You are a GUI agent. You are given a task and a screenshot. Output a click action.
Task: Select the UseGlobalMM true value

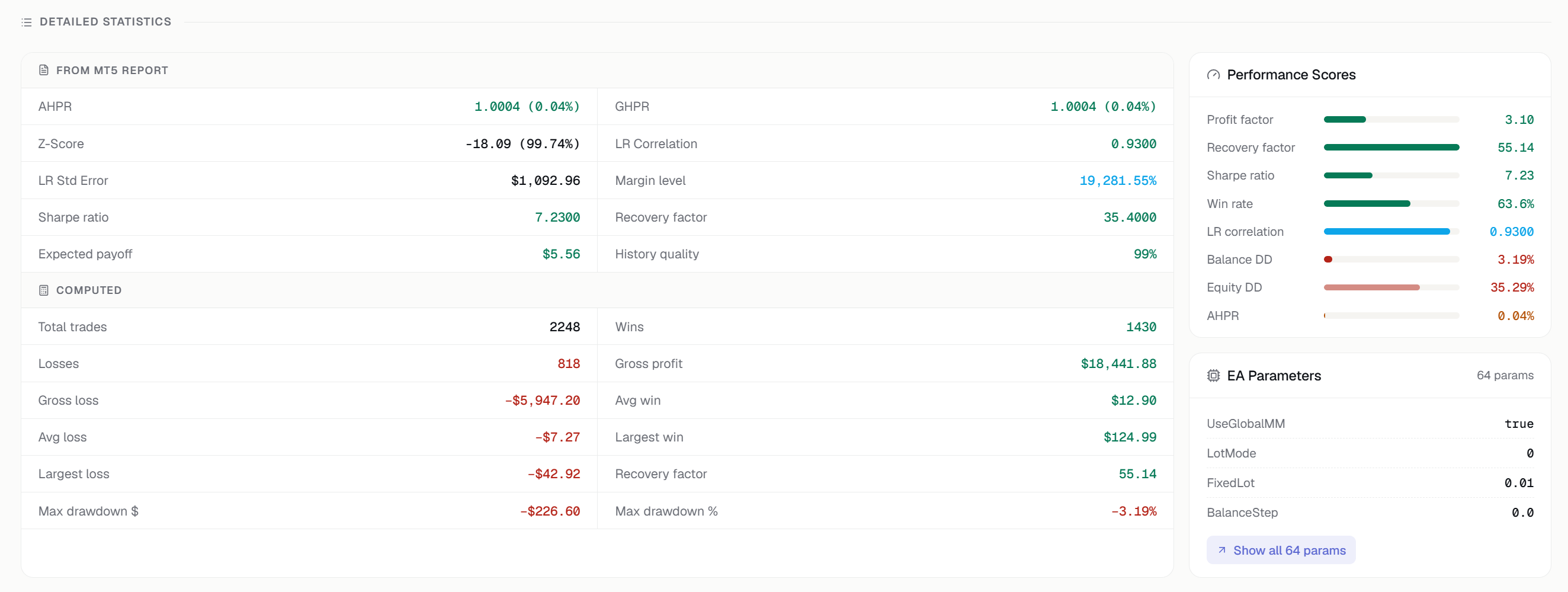click(x=1519, y=424)
